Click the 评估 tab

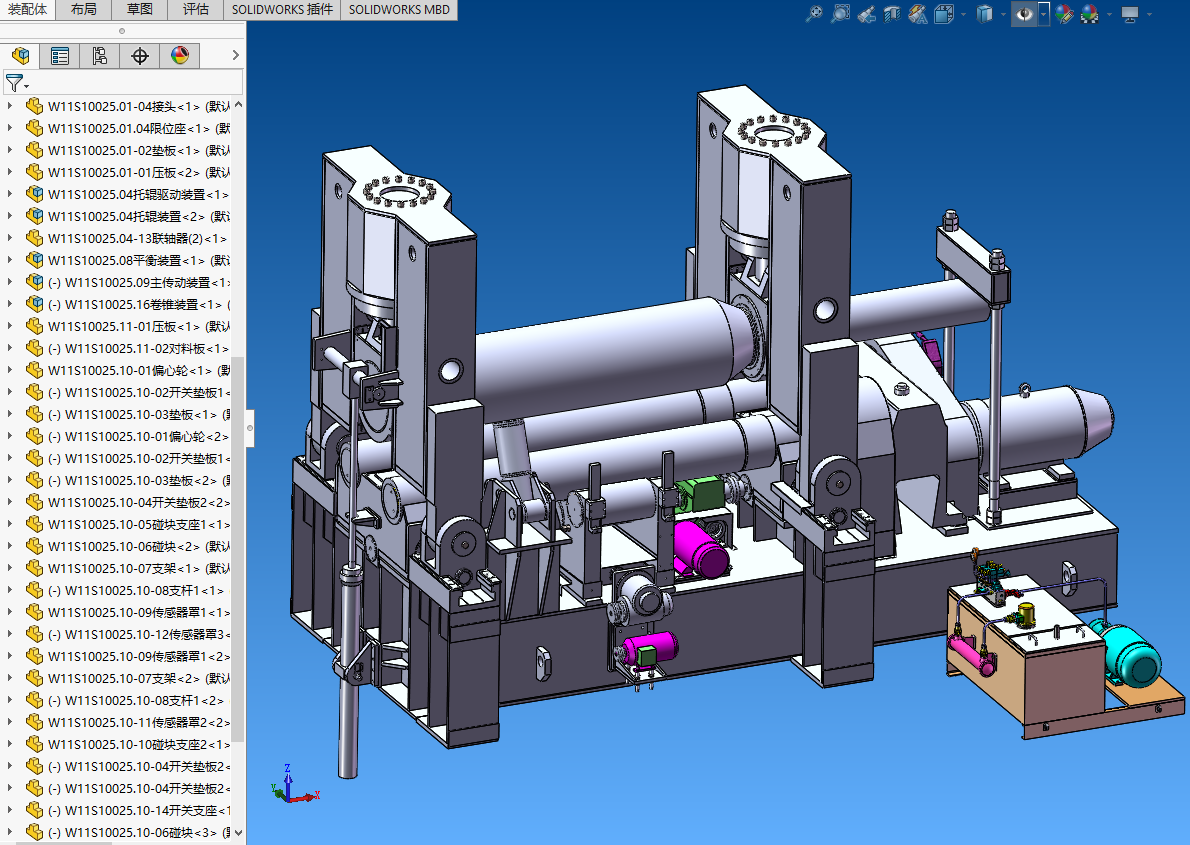[196, 10]
